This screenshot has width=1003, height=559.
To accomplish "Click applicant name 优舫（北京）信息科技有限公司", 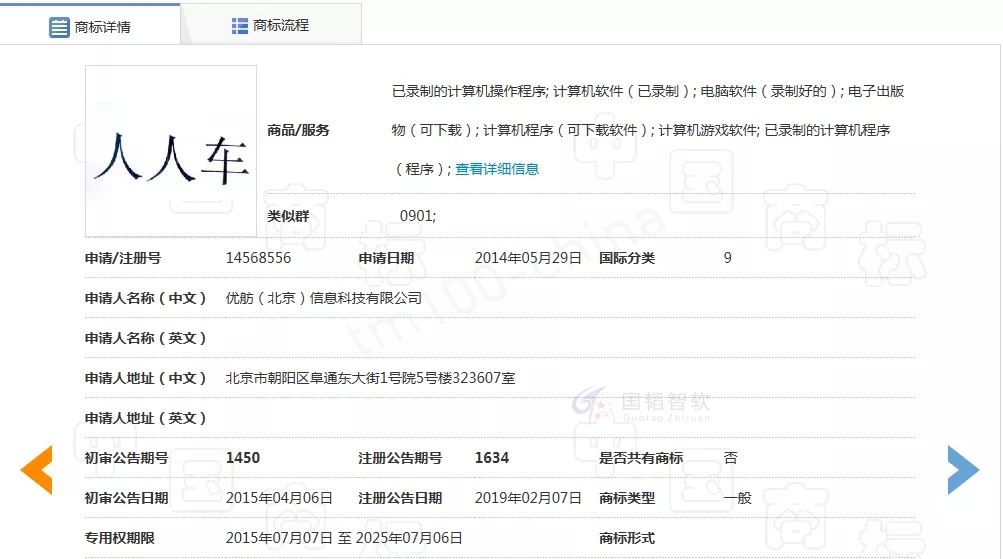I will (x=324, y=298).
